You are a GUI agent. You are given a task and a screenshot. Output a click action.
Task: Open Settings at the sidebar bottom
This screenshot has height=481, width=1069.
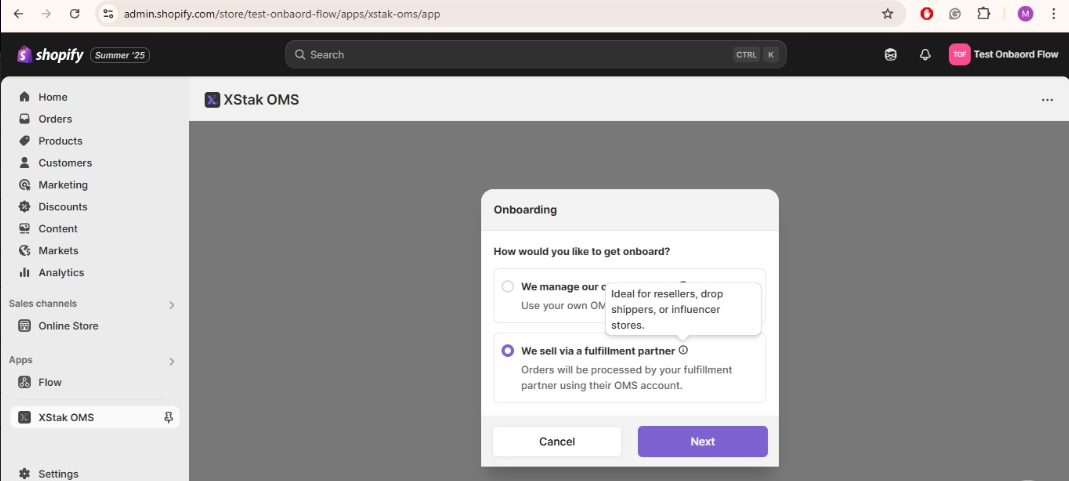[x=58, y=474]
